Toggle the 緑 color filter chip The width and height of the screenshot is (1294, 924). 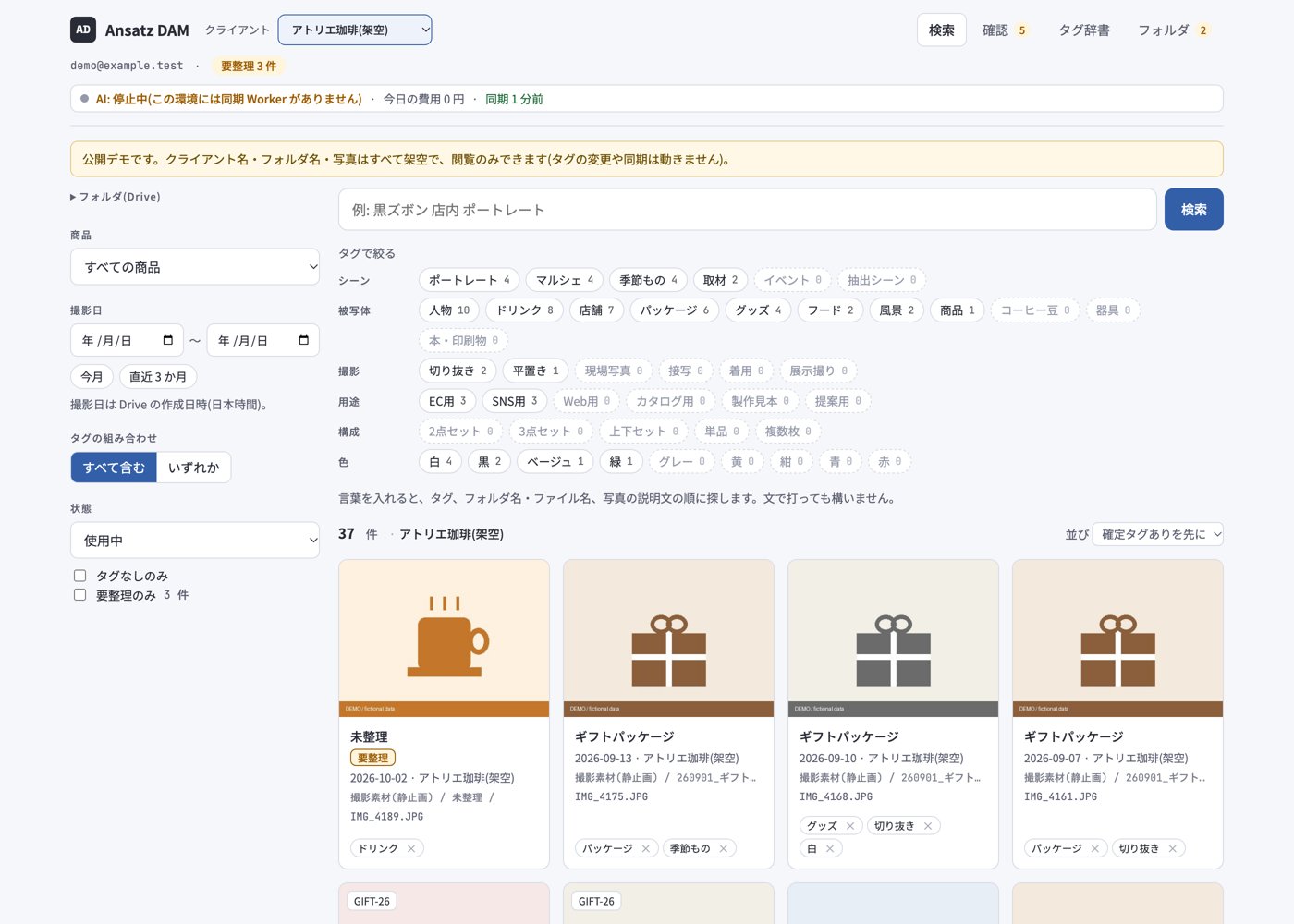click(x=621, y=461)
